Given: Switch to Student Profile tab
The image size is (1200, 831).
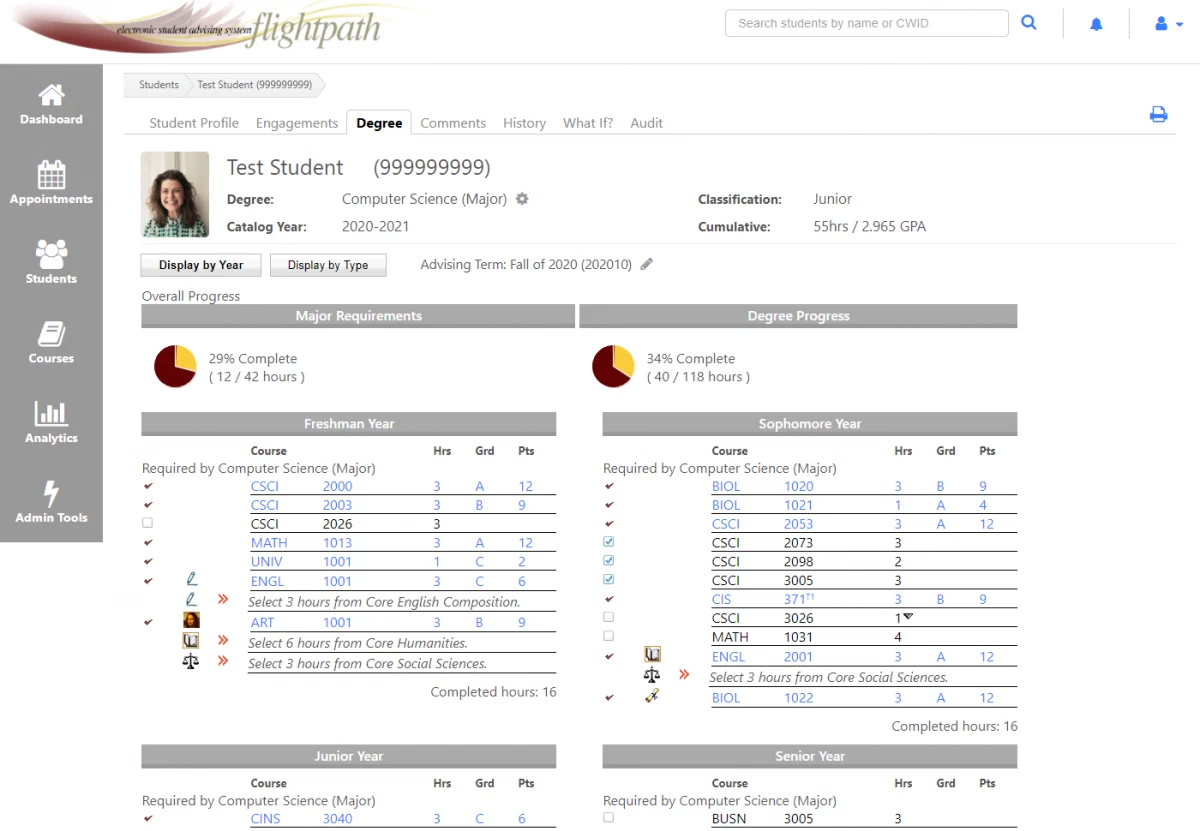Looking at the screenshot, I should (194, 123).
